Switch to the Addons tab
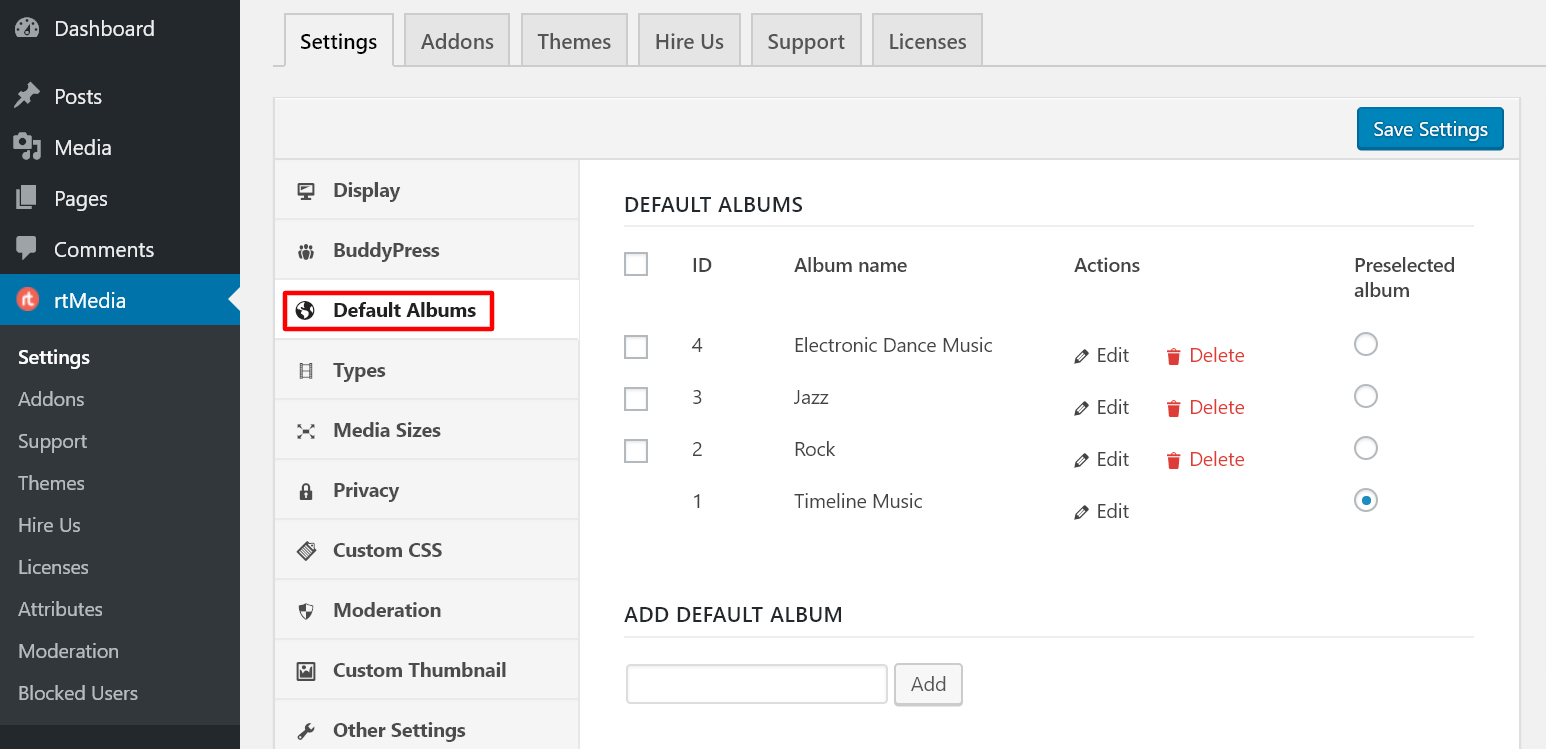This screenshot has height=749, width=1546. (x=456, y=40)
